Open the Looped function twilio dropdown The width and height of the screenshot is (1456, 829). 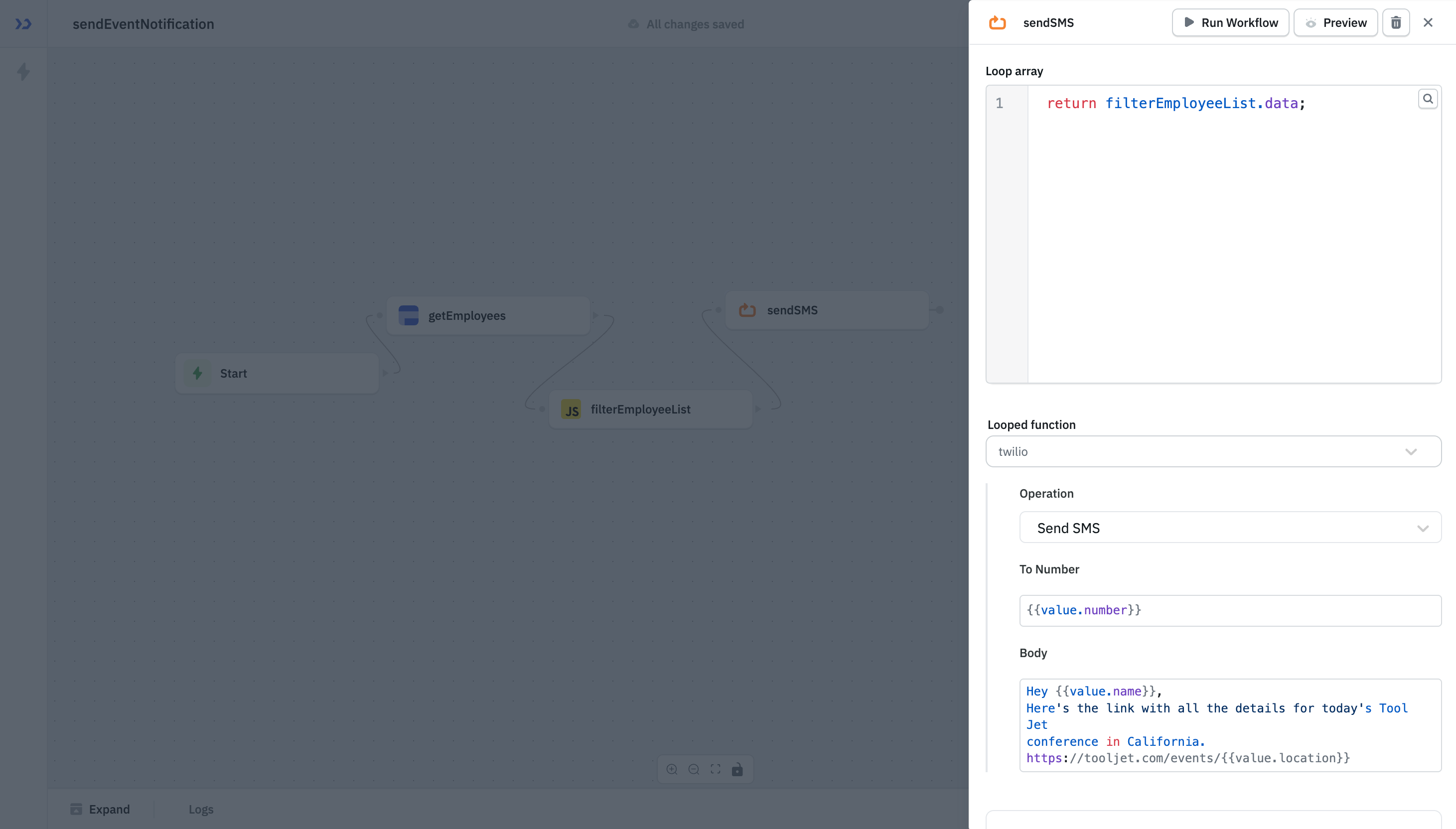coord(1213,451)
